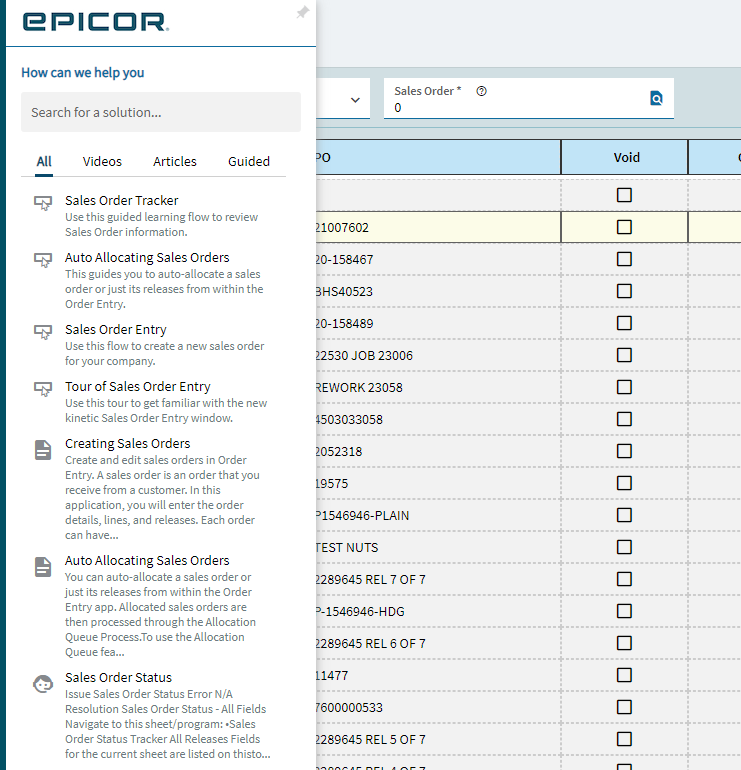The image size is (741, 770).
Task: Click article icon beside second Auto Allocating Sales Orders
Action: click(43, 567)
